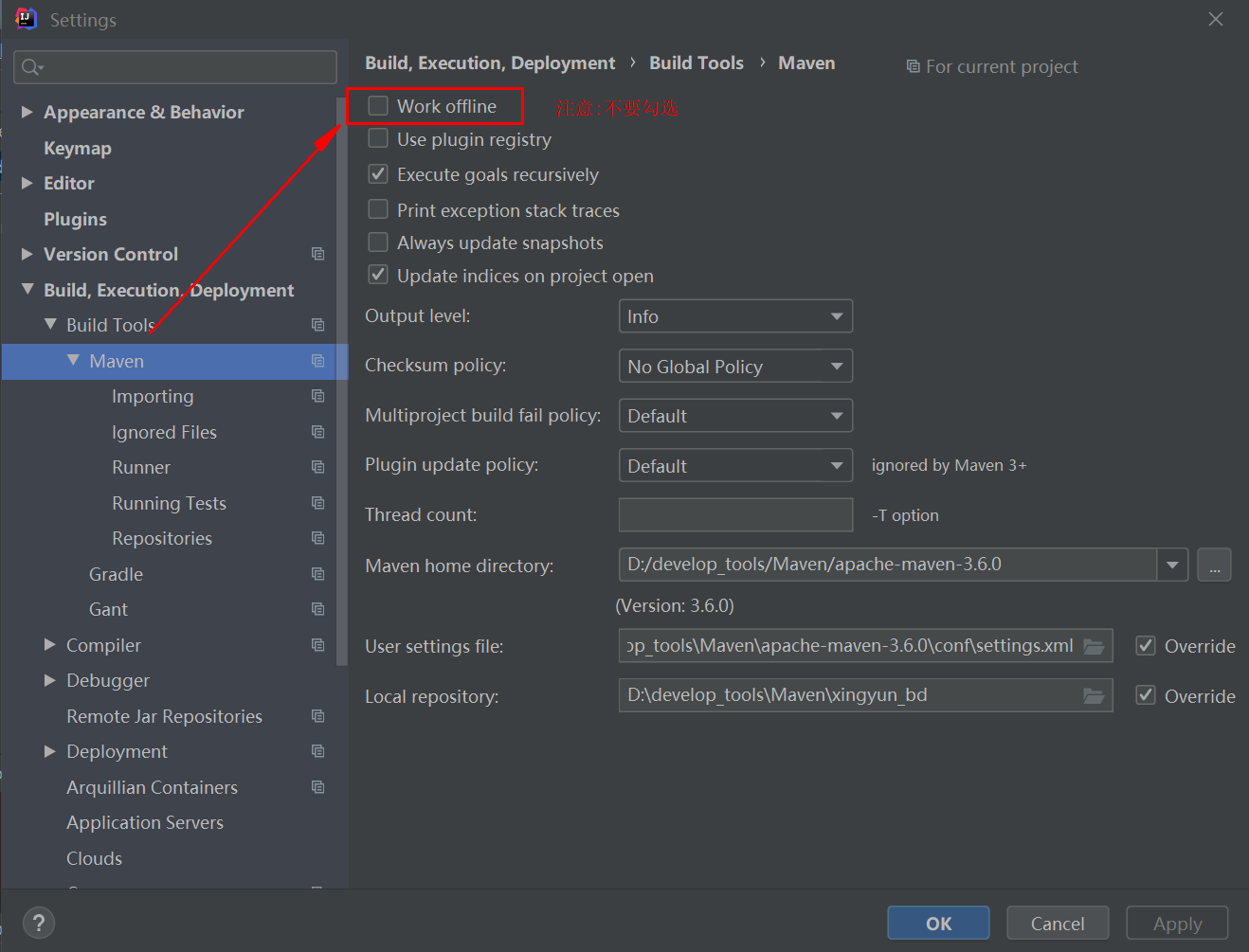Open the Output level dropdown
The height and width of the screenshot is (952, 1249).
coord(735,315)
